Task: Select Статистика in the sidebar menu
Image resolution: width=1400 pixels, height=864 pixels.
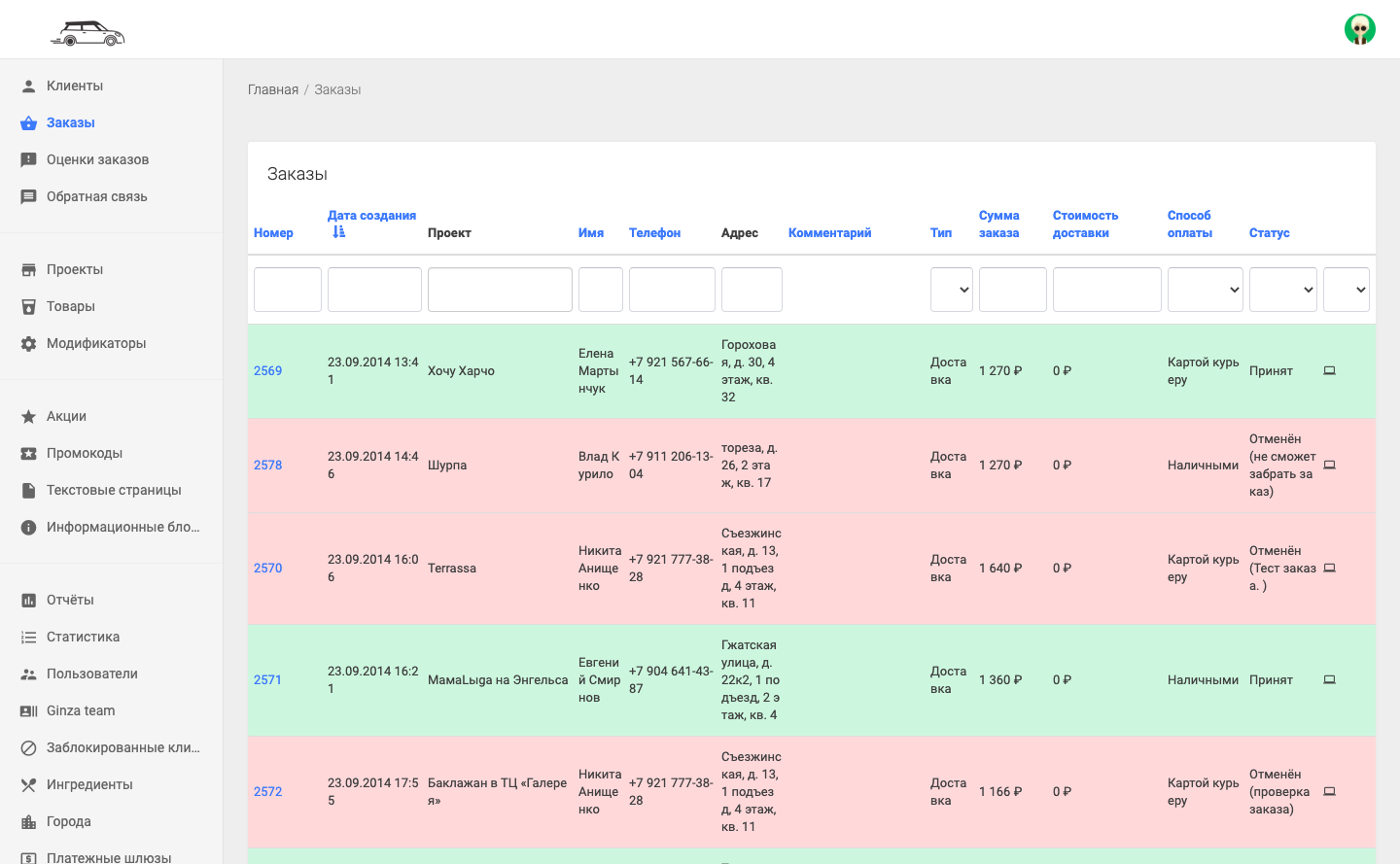Action: tap(83, 637)
